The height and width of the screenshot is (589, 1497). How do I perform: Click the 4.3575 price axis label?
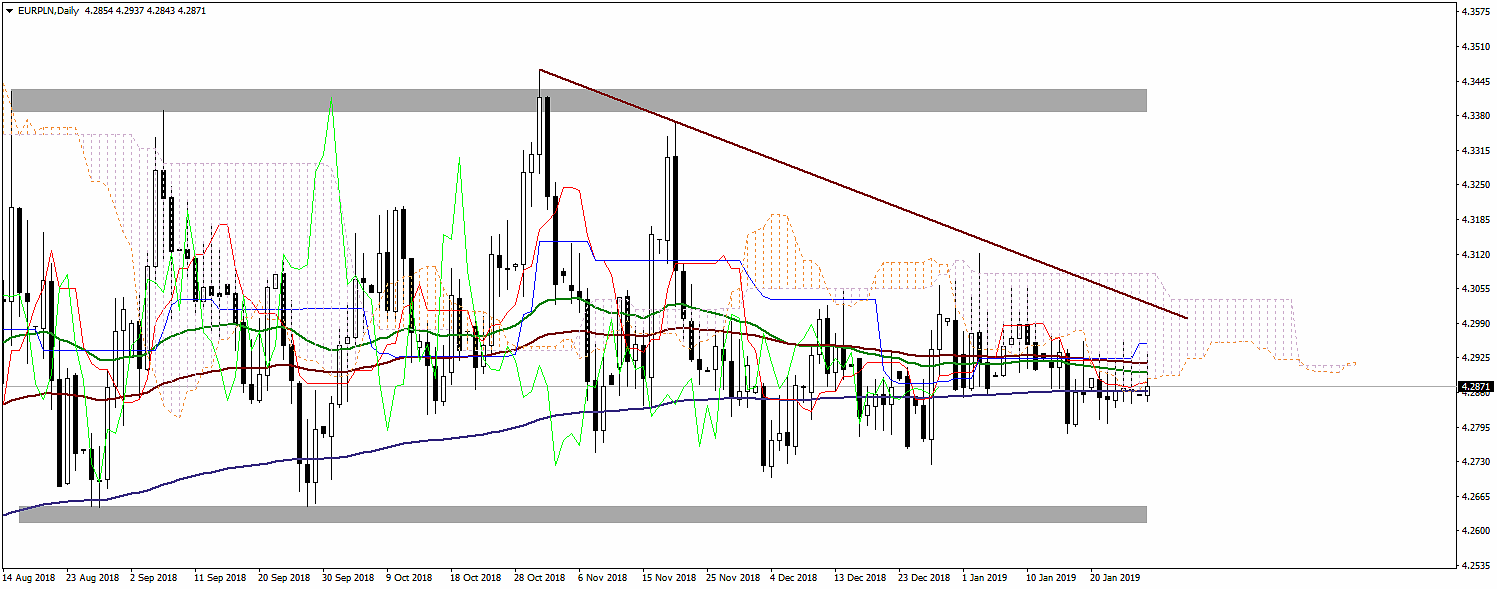tap(1475, 12)
